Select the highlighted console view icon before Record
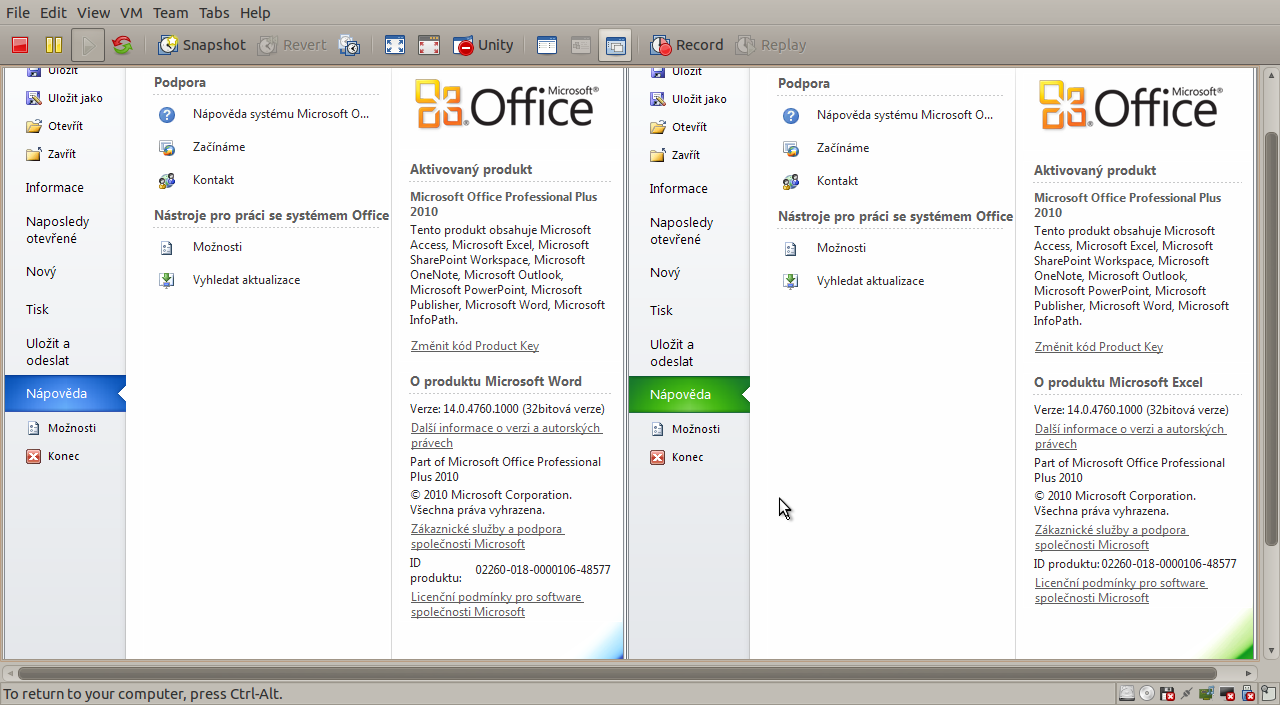This screenshot has width=1280, height=705. (x=615, y=45)
